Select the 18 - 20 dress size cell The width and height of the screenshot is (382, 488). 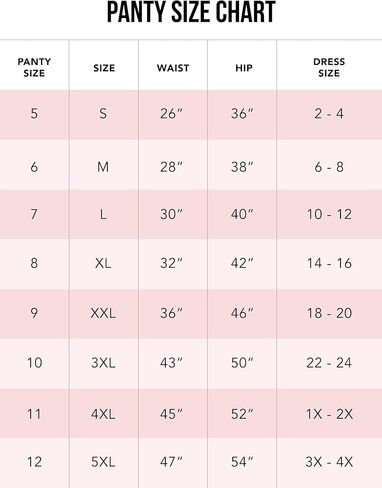(329, 313)
